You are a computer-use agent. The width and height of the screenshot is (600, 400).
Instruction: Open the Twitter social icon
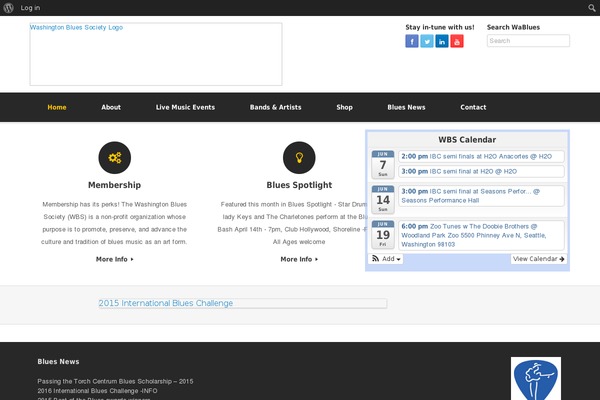427,41
